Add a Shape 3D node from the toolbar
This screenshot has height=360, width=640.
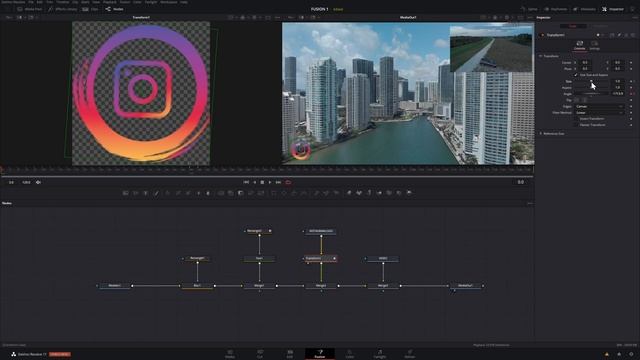pyautogui.click(x=359, y=193)
